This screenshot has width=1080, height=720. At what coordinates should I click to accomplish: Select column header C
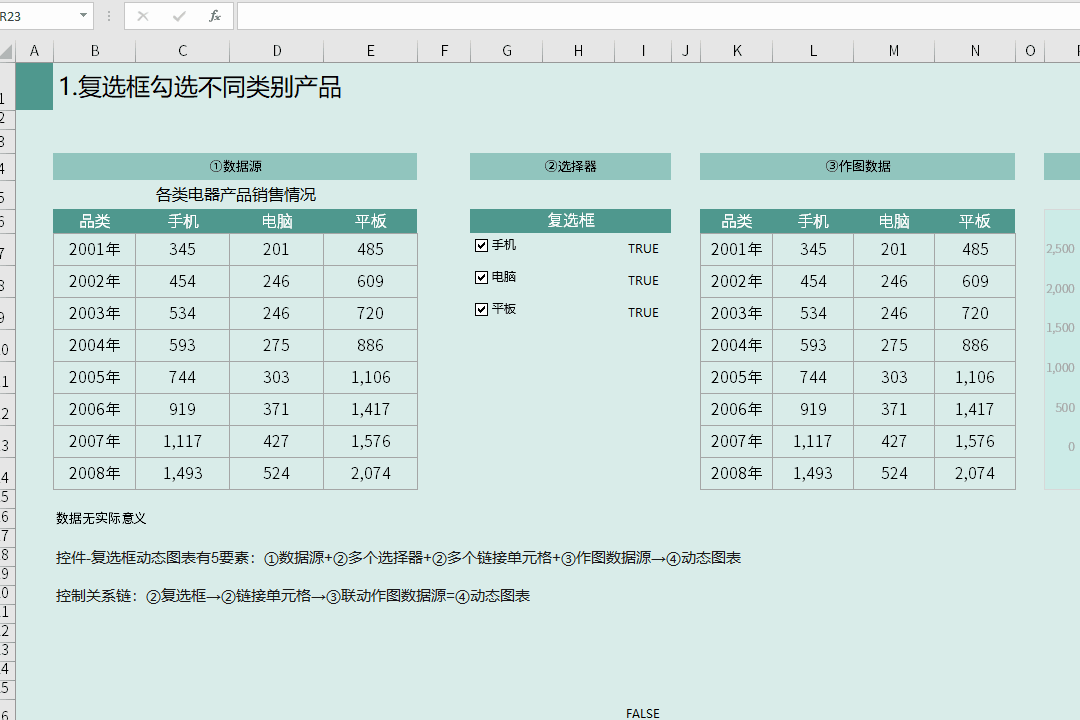182,50
